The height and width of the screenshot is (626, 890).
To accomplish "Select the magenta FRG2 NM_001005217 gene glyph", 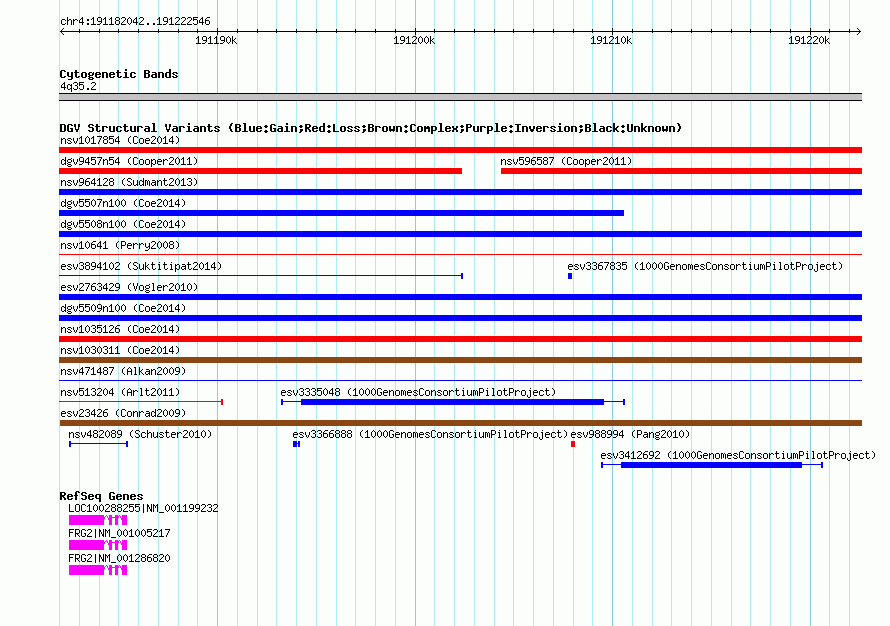I will 98,545.
